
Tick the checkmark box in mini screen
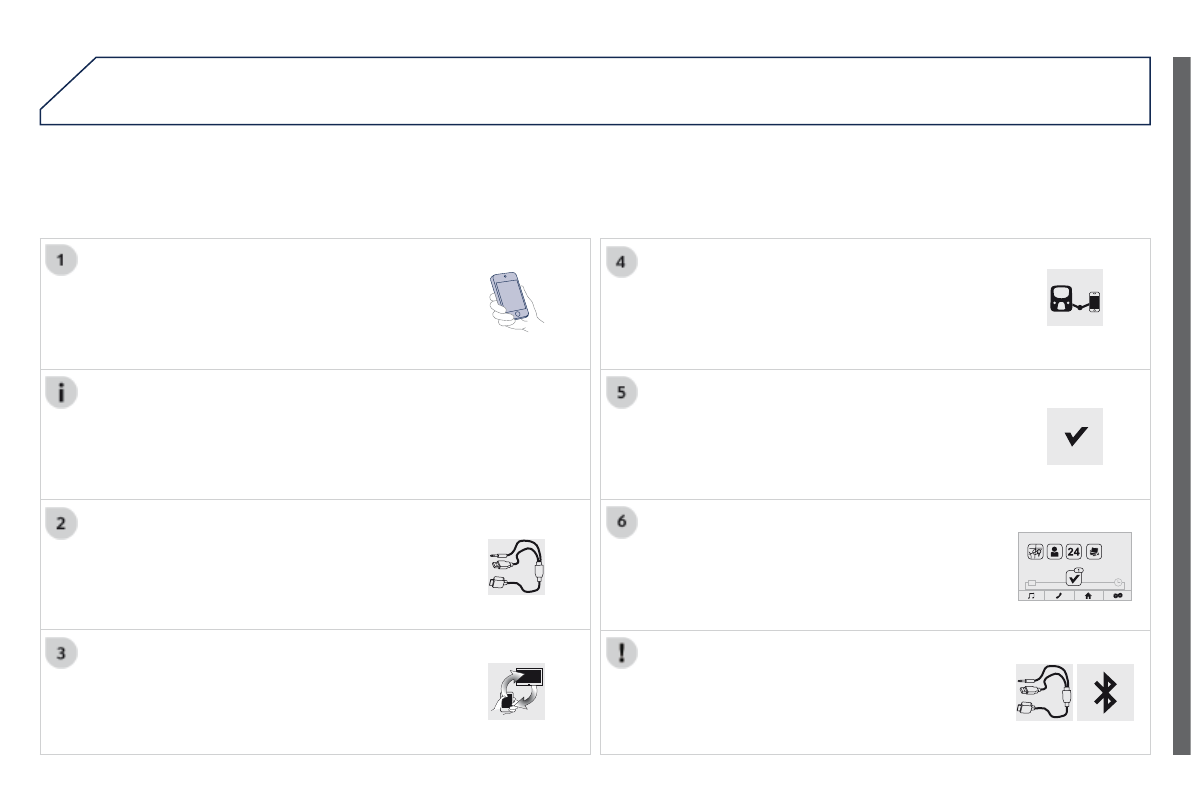click(x=1075, y=577)
